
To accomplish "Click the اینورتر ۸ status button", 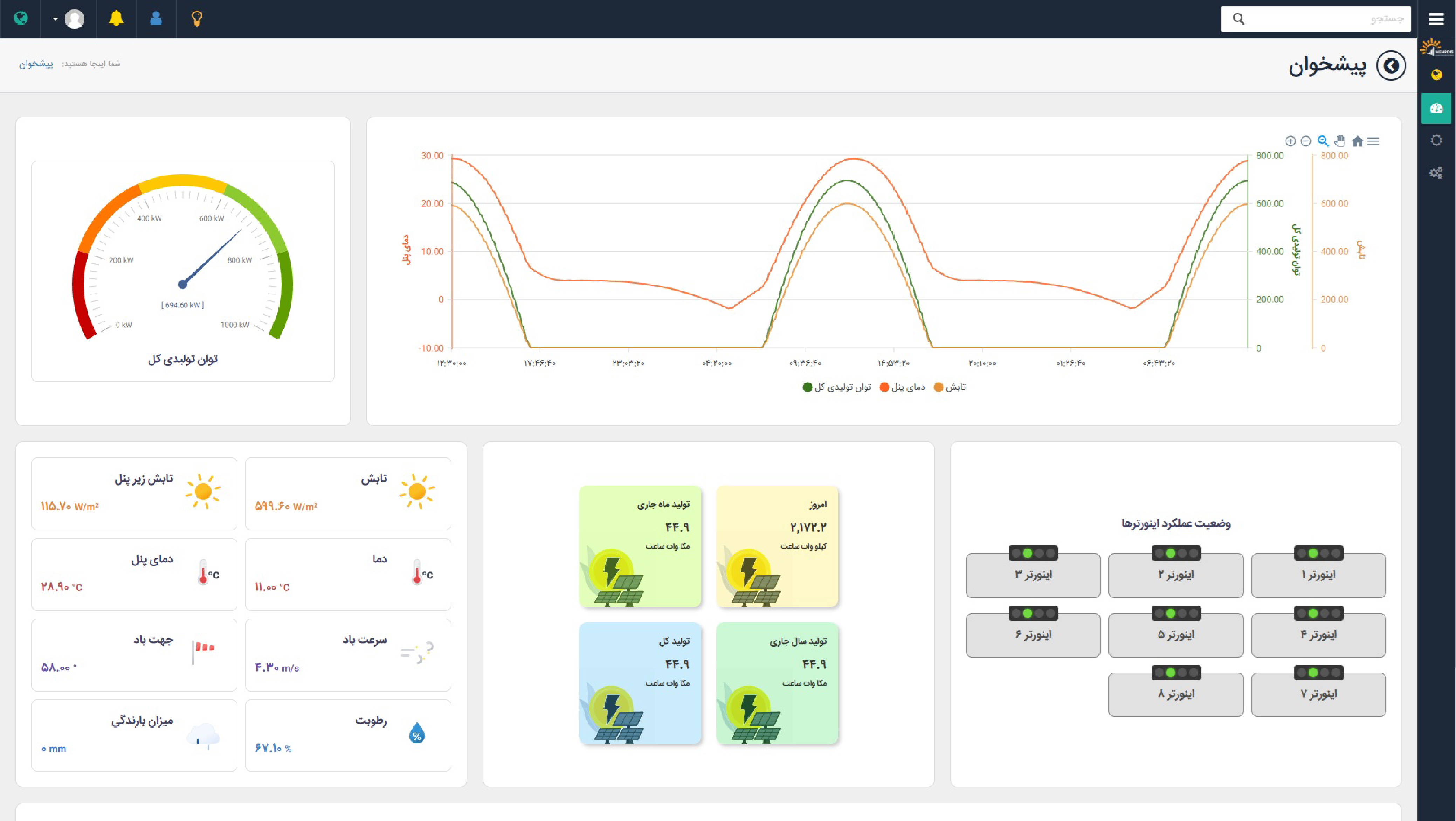I will [x=1176, y=694].
